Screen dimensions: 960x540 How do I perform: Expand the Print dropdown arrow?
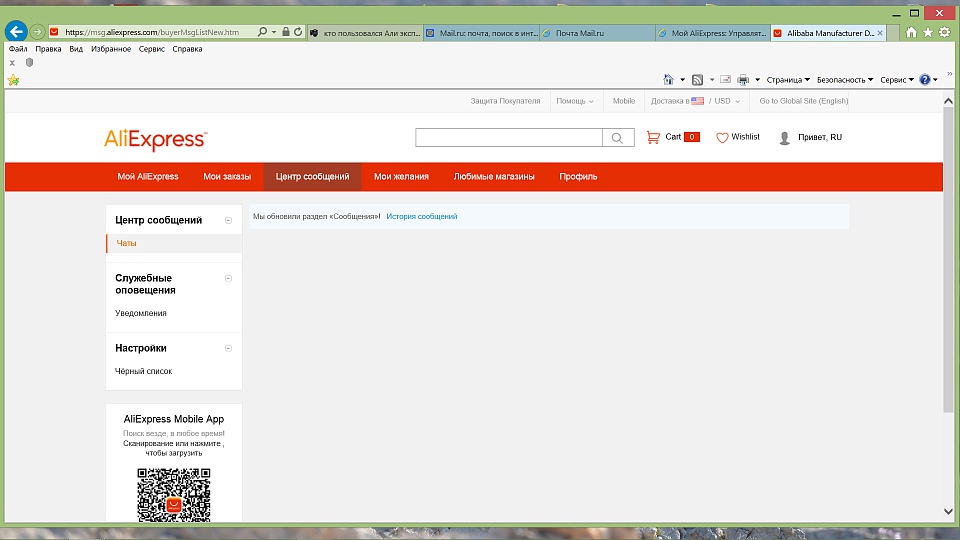click(x=757, y=80)
